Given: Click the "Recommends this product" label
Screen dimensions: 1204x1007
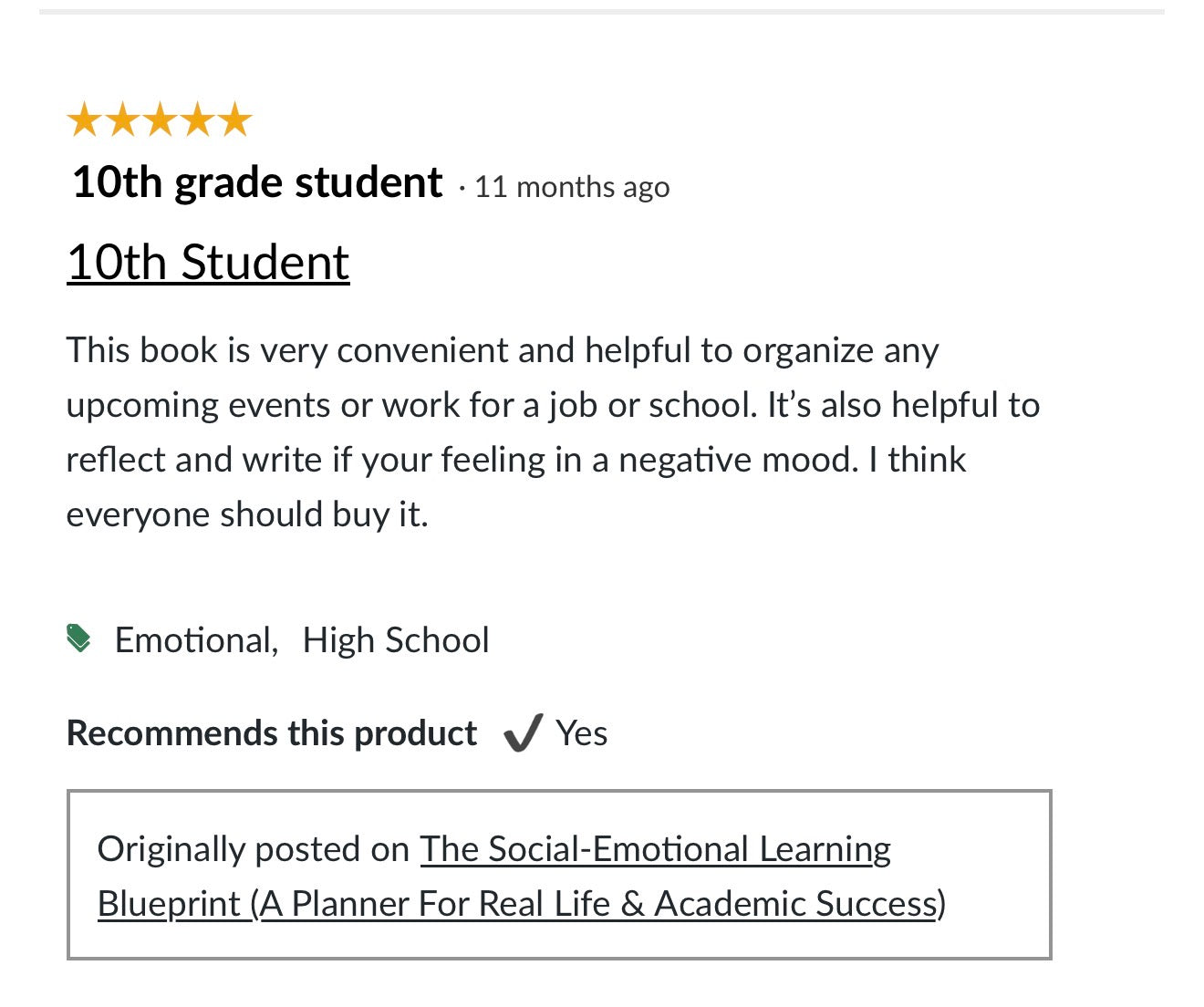Looking at the screenshot, I should click(272, 733).
